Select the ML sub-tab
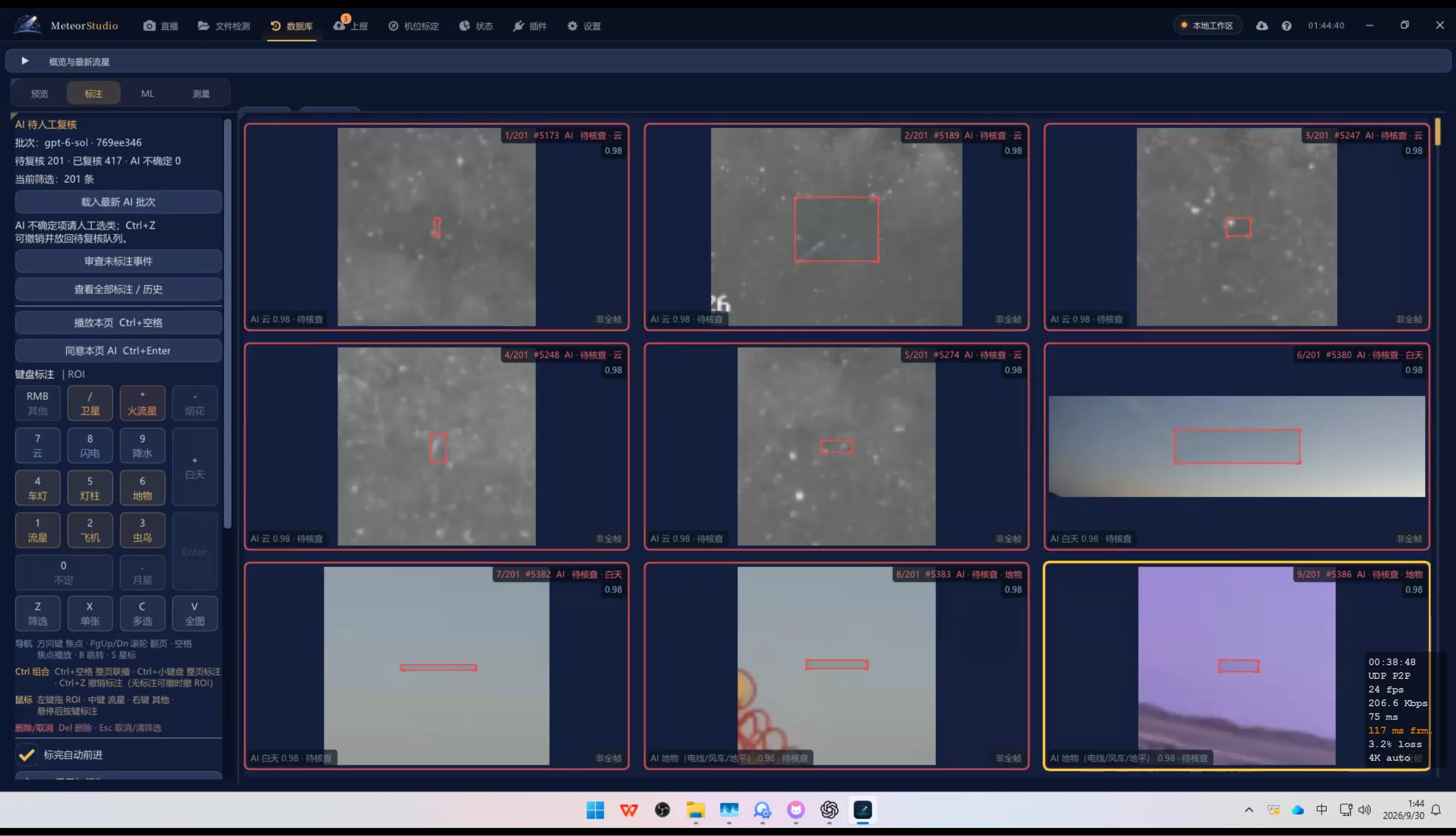Viewport: 1456px width, 836px height. pyautogui.click(x=147, y=93)
